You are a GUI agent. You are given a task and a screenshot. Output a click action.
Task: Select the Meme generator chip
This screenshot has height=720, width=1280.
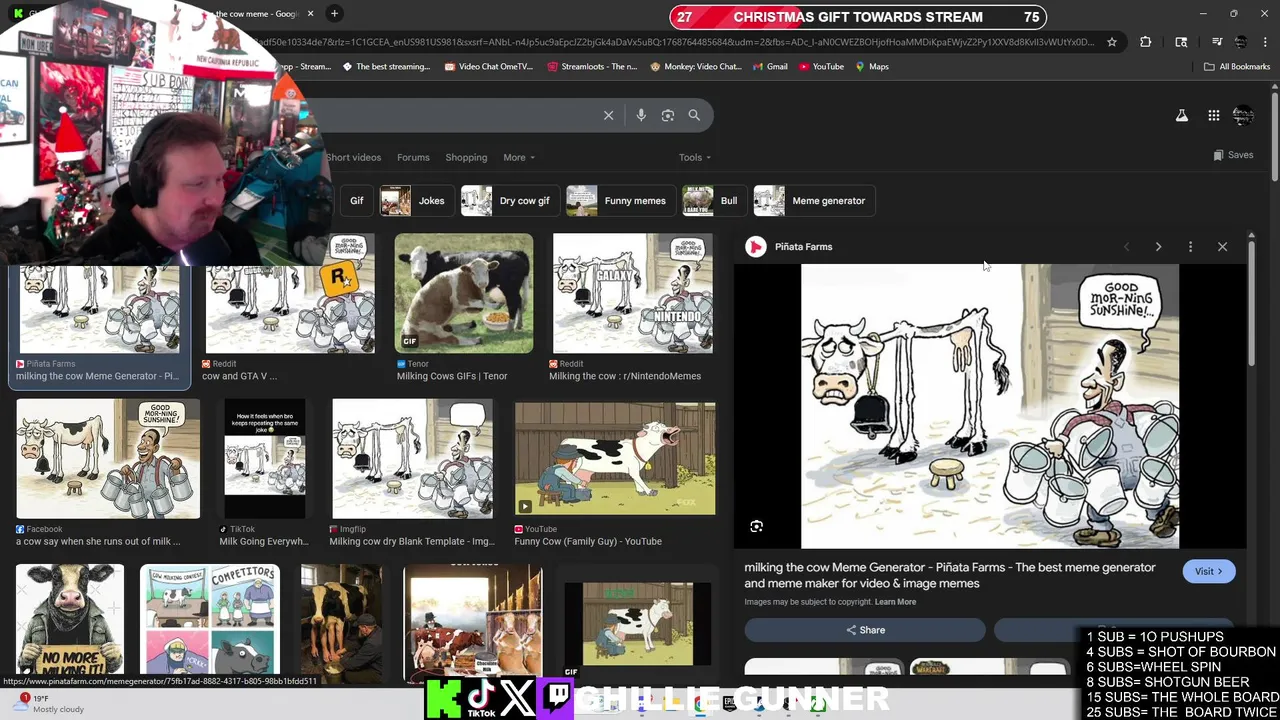(813, 201)
